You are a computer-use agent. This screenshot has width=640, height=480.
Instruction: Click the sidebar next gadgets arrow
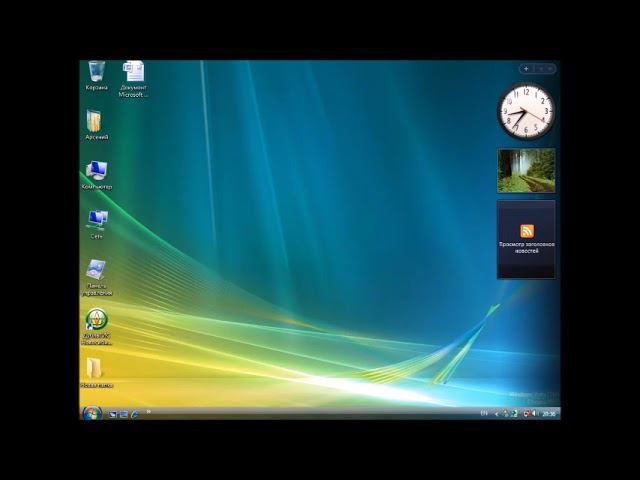point(550,69)
